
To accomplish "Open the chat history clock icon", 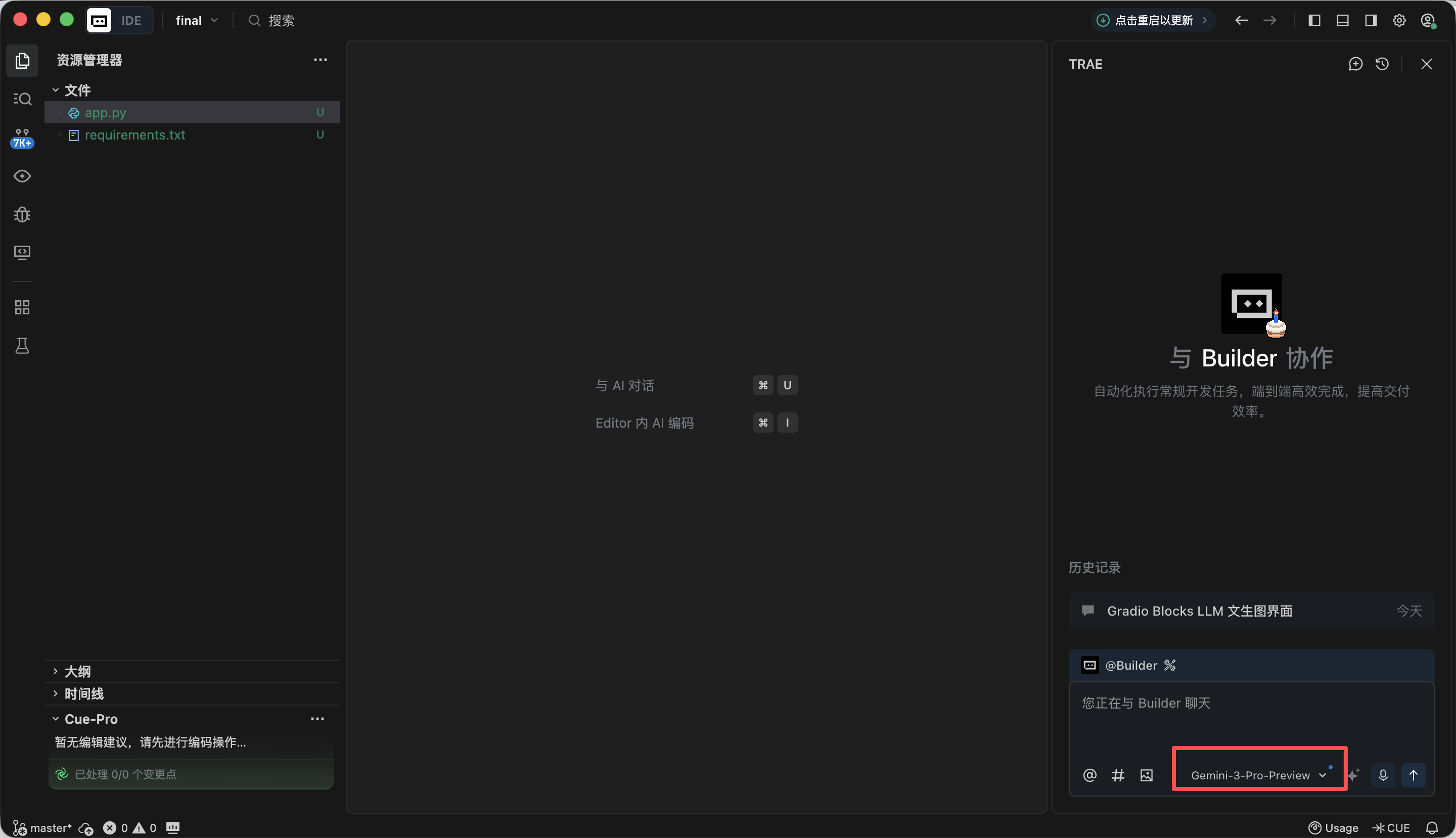I will (1382, 64).
